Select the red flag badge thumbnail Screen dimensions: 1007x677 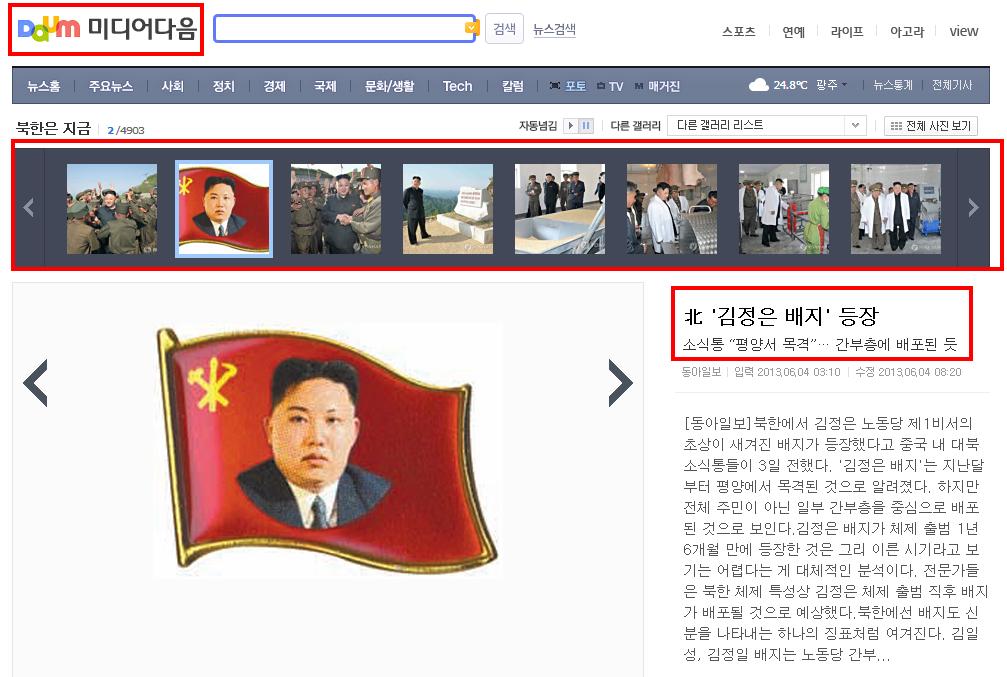[x=224, y=209]
